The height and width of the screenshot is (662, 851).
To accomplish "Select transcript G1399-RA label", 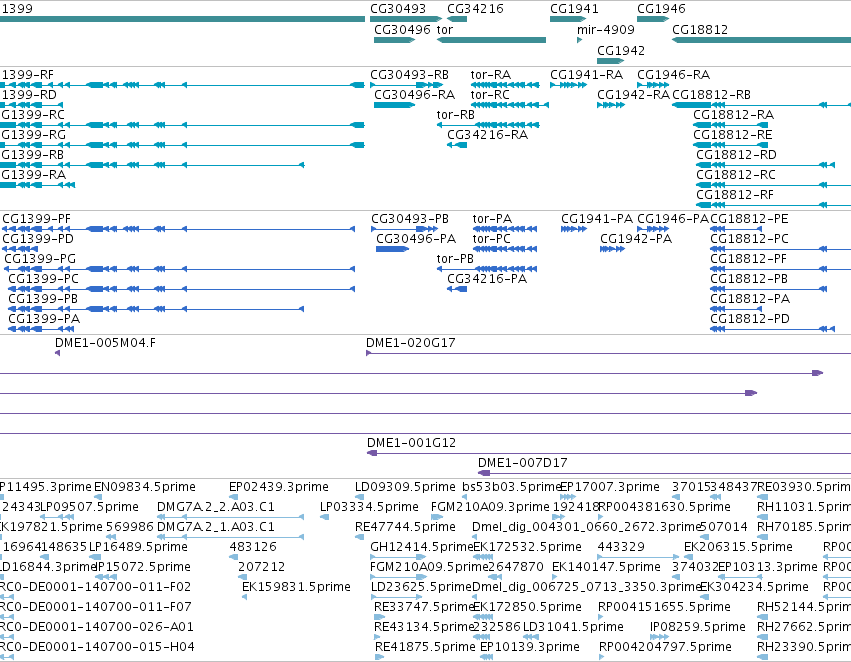I will coord(34,175).
